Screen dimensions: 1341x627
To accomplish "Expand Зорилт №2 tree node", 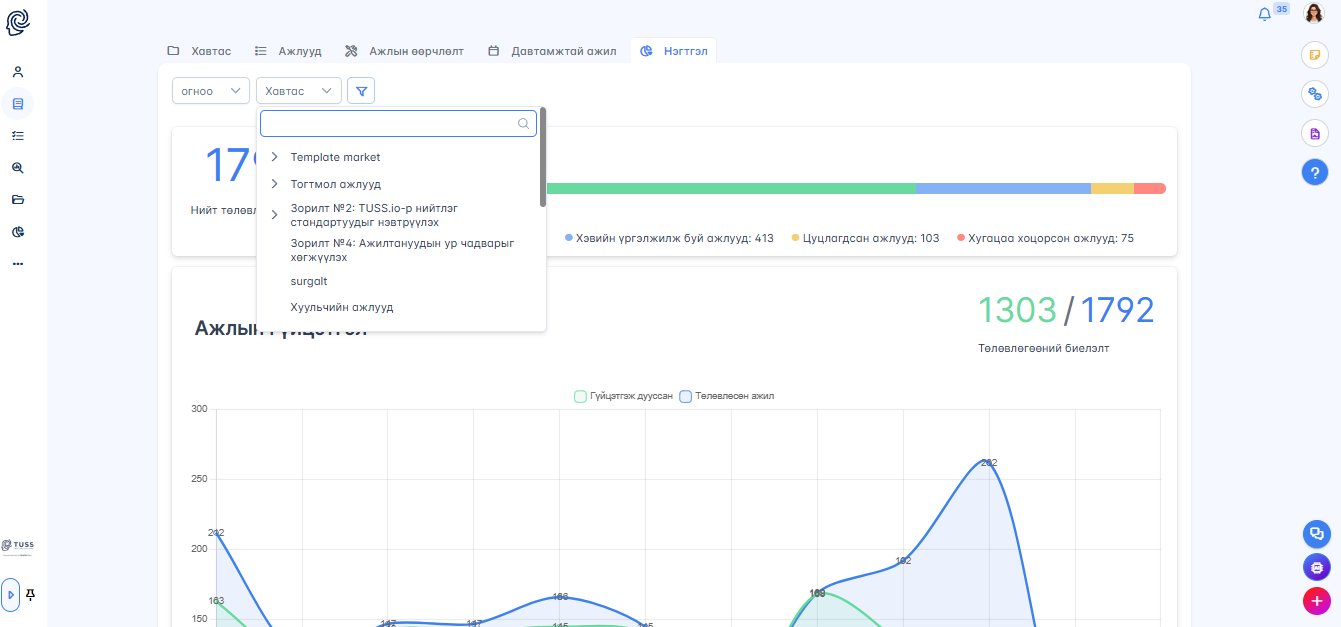I will 274,215.
